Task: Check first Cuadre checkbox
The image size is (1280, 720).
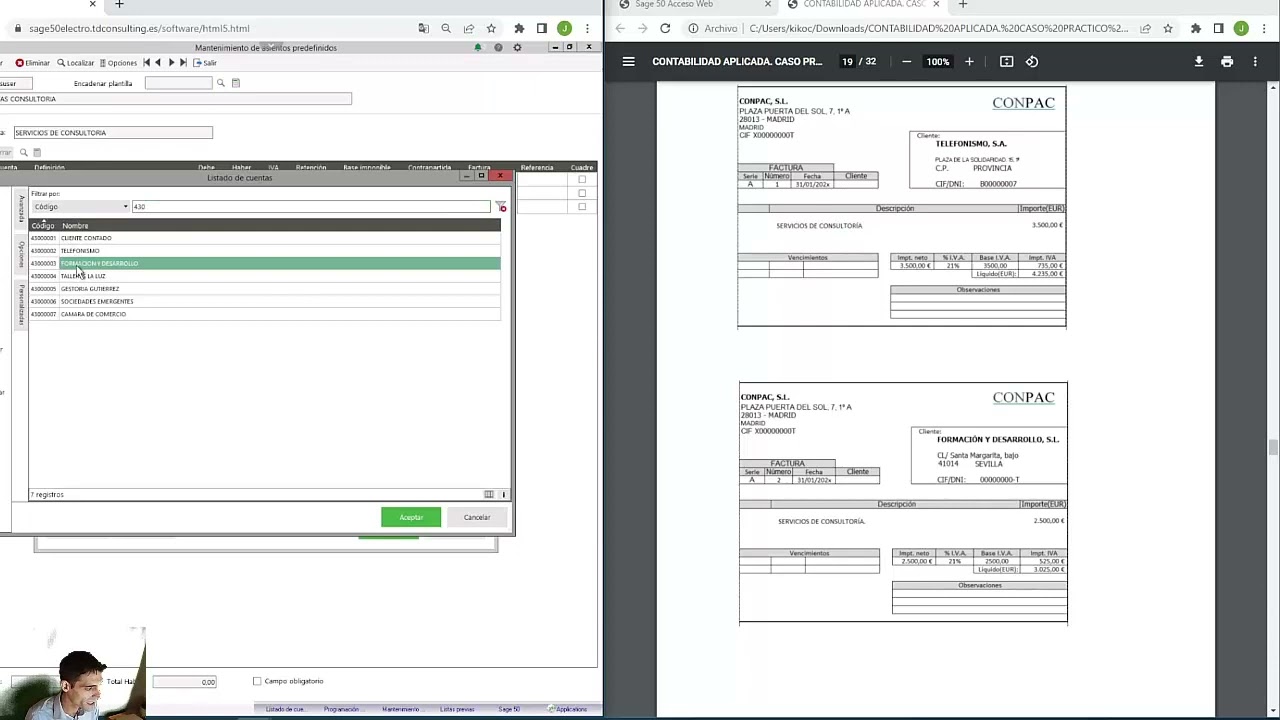Action: [x=582, y=180]
